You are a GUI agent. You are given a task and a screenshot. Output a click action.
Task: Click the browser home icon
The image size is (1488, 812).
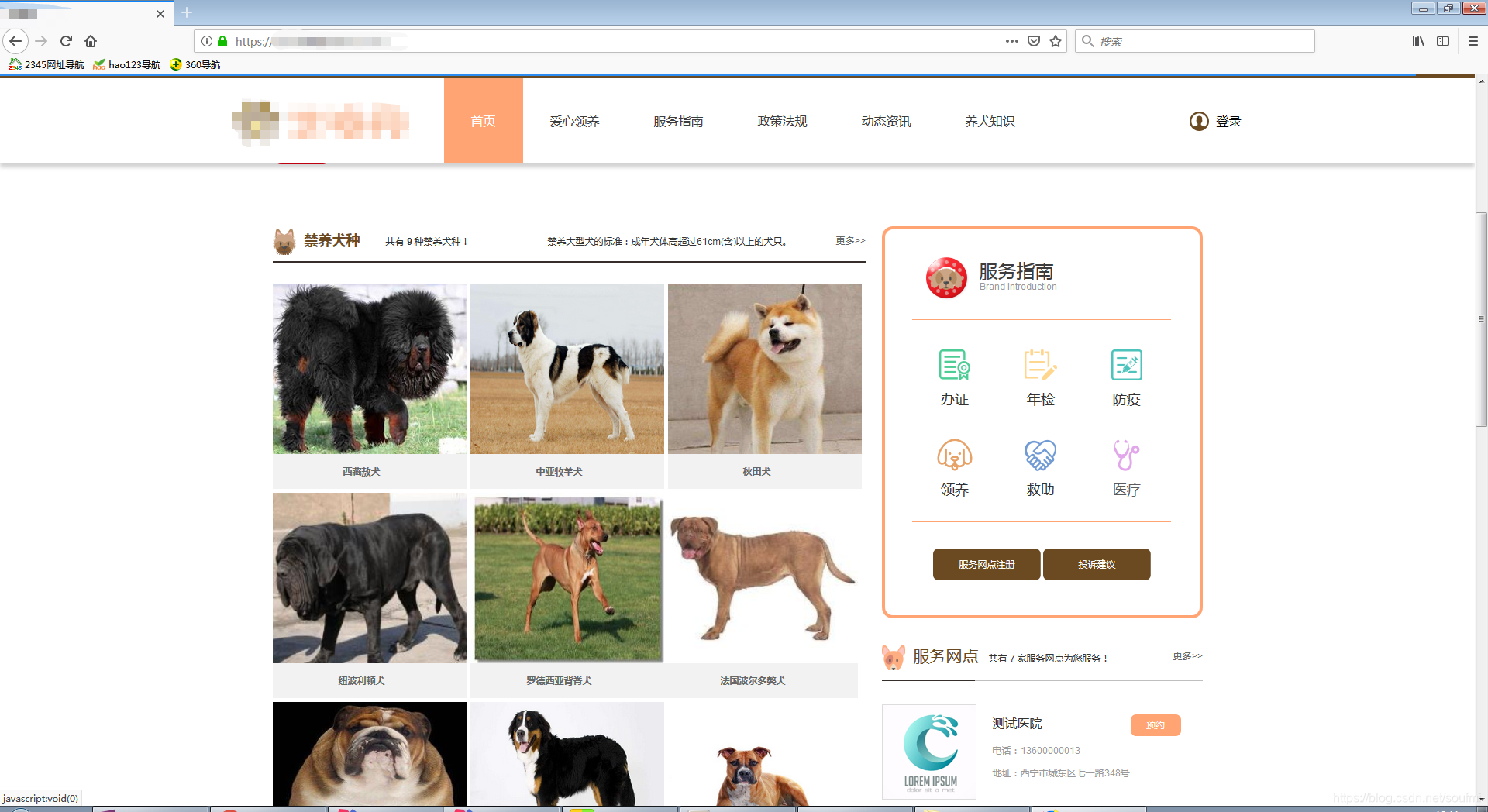pyautogui.click(x=91, y=41)
